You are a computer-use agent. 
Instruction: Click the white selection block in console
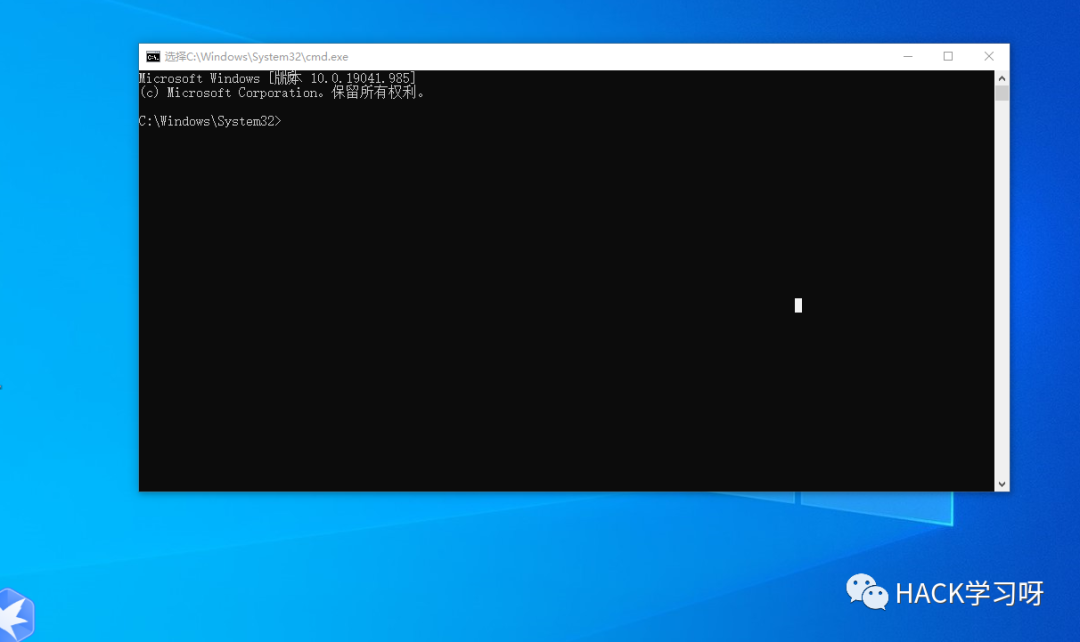point(798,305)
